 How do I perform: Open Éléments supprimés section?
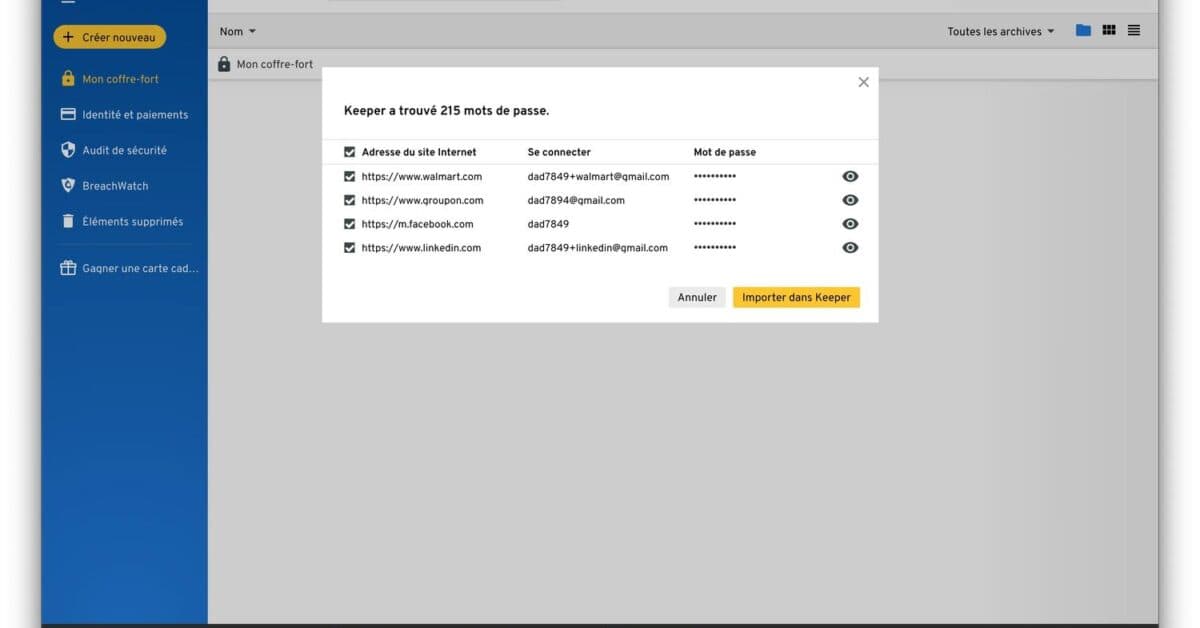pyautogui.click(x=132, y=222)
